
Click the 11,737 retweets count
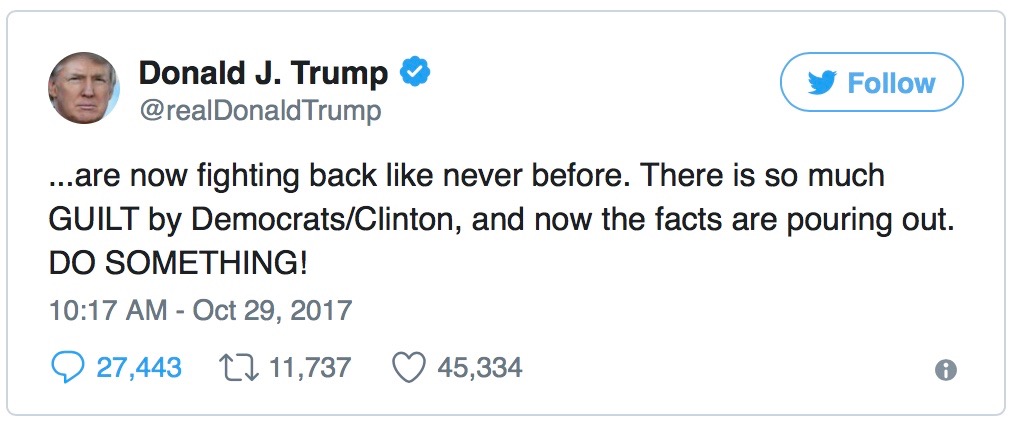pos(310,367)
